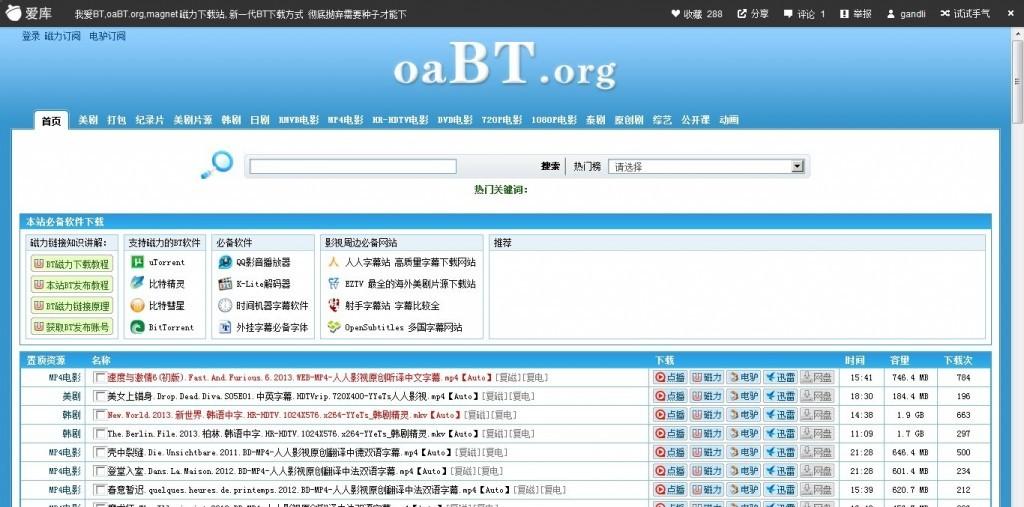Click the BitTorrent green logo icon
This screenshot has height=507, width=1024.
[x=137, y=327]
